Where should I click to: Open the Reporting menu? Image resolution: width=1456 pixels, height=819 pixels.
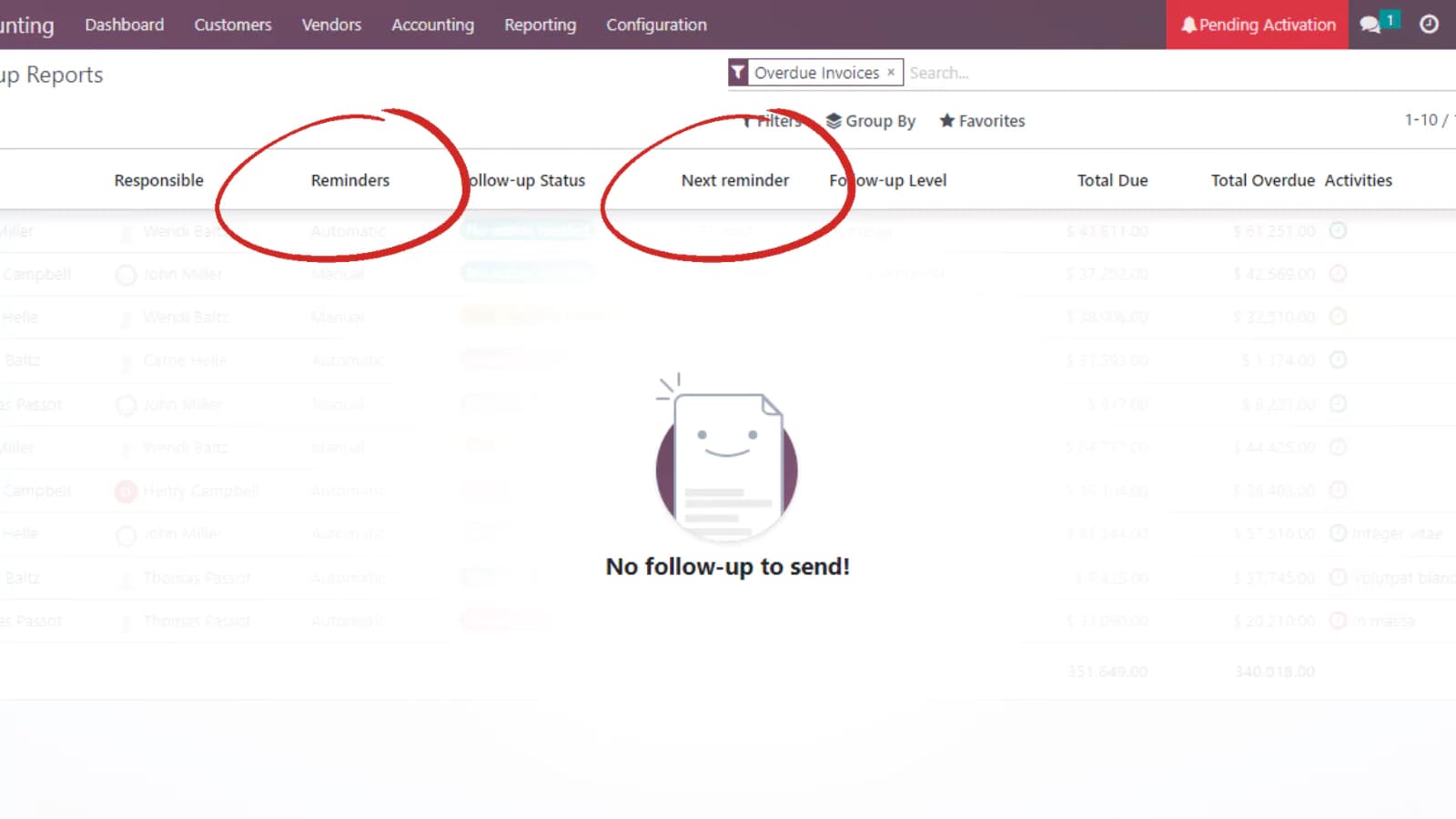541,25
